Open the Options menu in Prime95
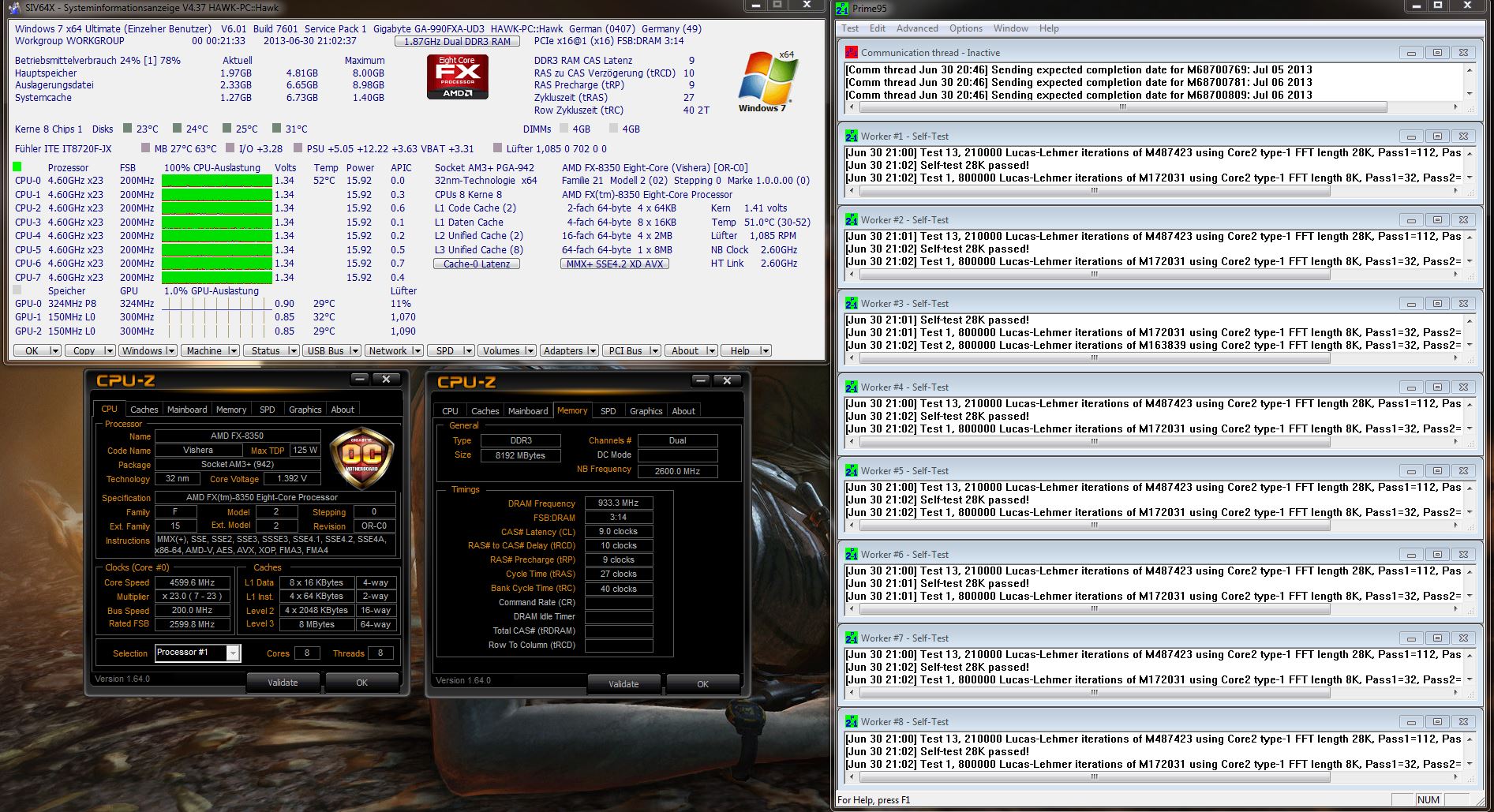This screenshot has height=812, width=1494. click(966, 28)
